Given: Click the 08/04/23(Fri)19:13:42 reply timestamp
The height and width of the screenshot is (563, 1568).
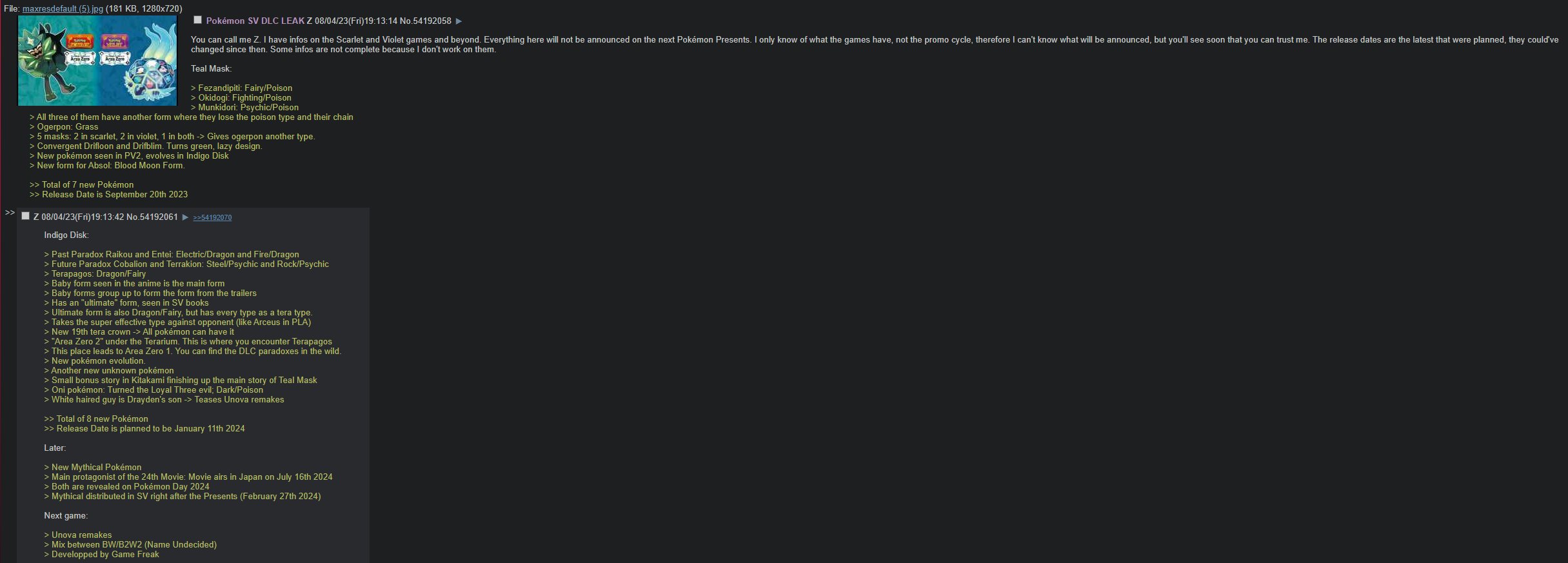Looking at the screenshot, I should (83, 217).
